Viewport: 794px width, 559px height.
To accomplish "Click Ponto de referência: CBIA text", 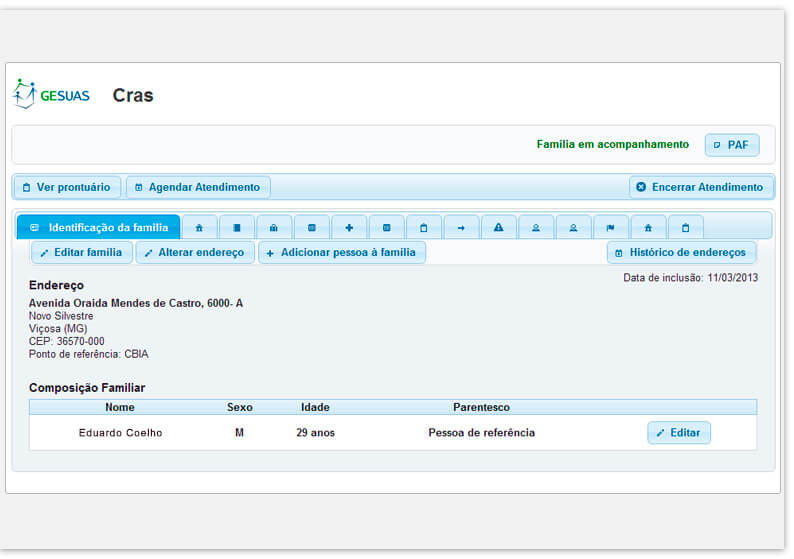I will (89, 354).
